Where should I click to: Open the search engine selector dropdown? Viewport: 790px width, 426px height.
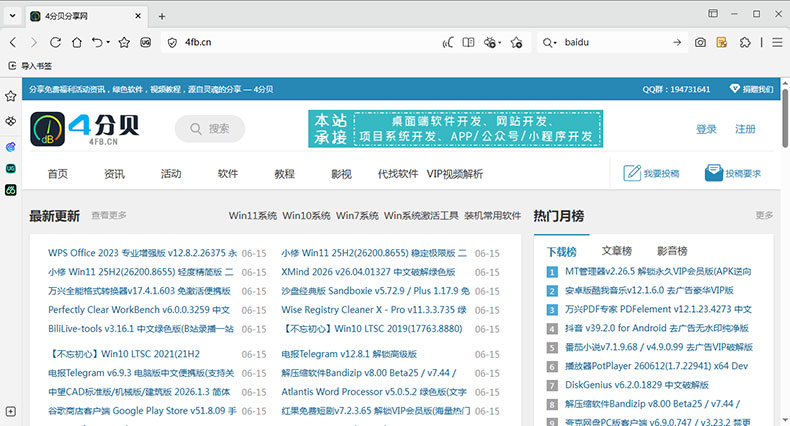(549, 43)
